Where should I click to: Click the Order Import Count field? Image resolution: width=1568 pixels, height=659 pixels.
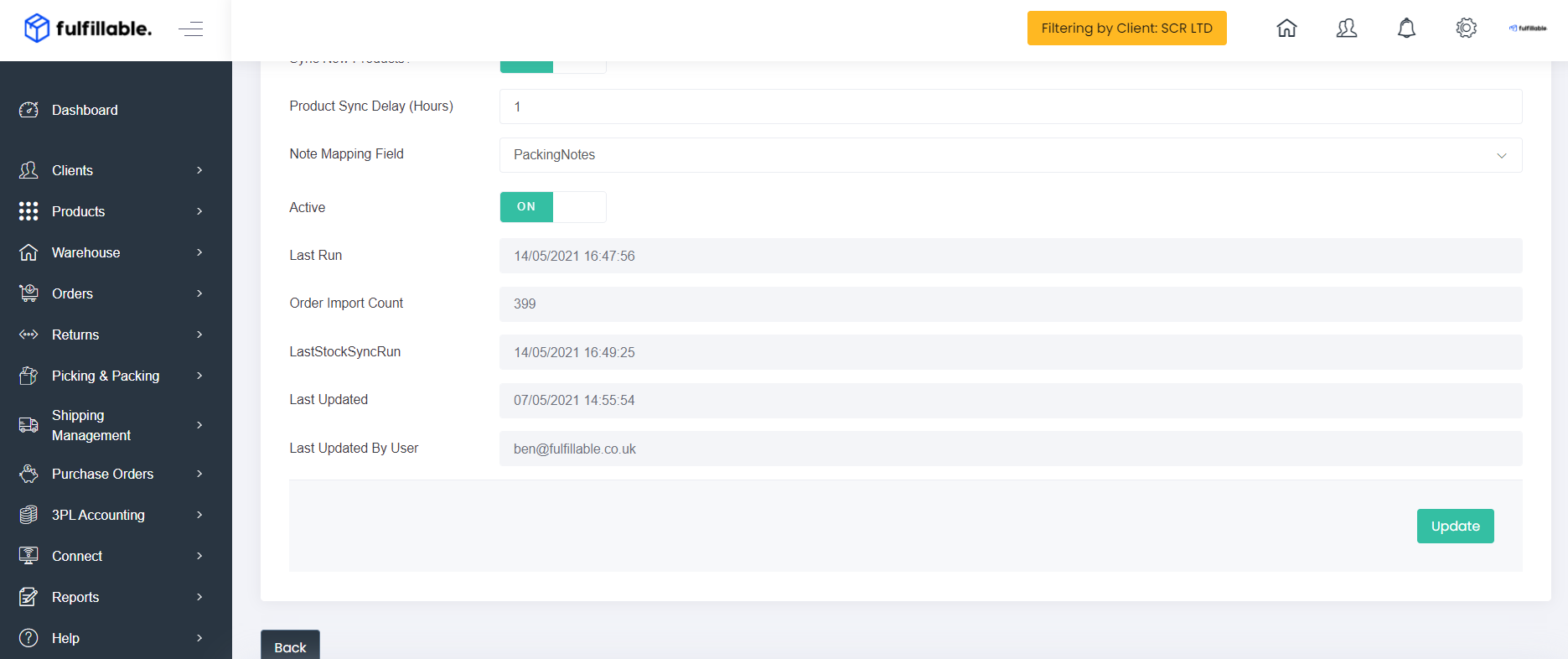[1011, 304]
